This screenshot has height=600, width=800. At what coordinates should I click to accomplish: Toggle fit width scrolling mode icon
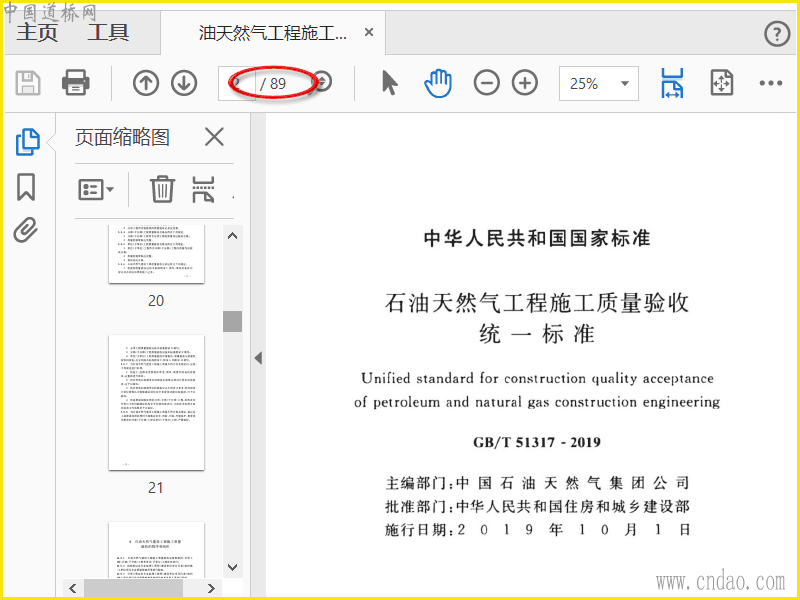click(x=672, y=83)
